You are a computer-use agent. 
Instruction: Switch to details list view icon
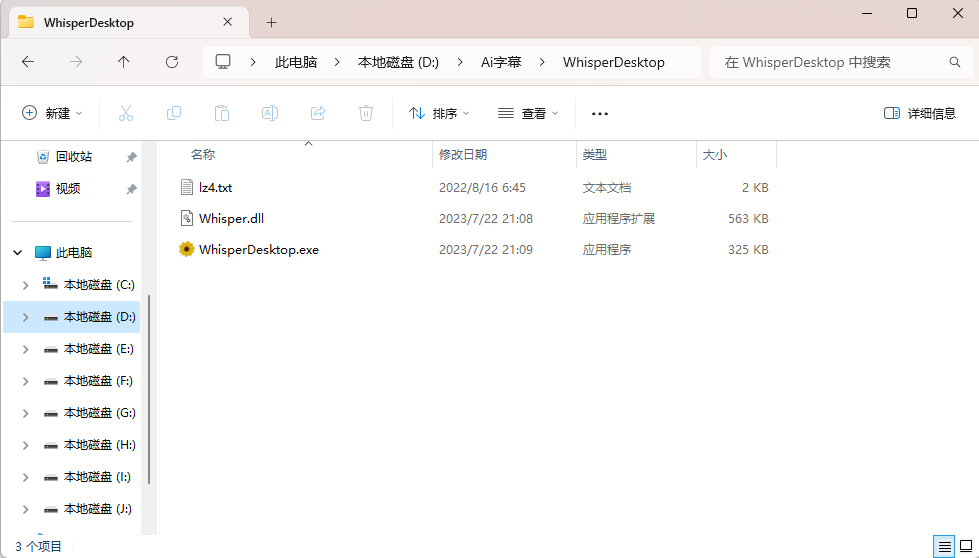pos(945,547)
